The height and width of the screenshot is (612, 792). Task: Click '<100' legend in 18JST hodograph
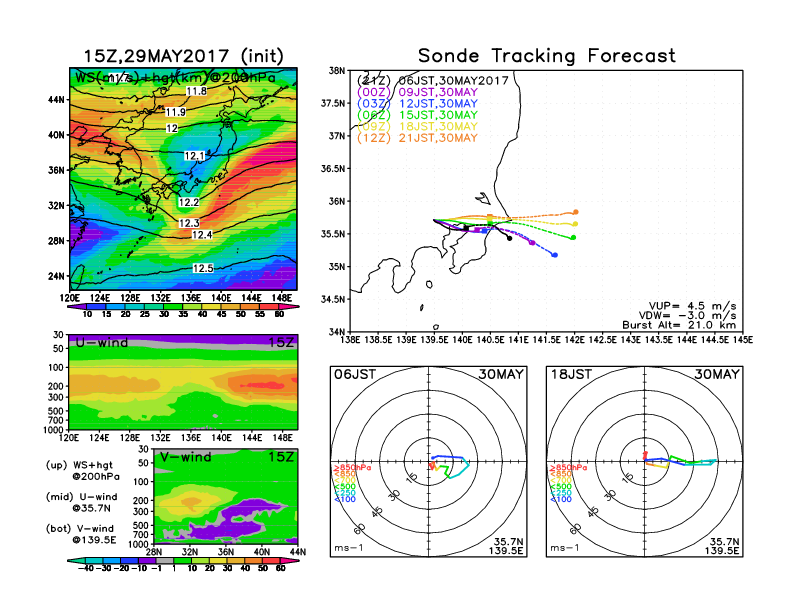point(561,499)
